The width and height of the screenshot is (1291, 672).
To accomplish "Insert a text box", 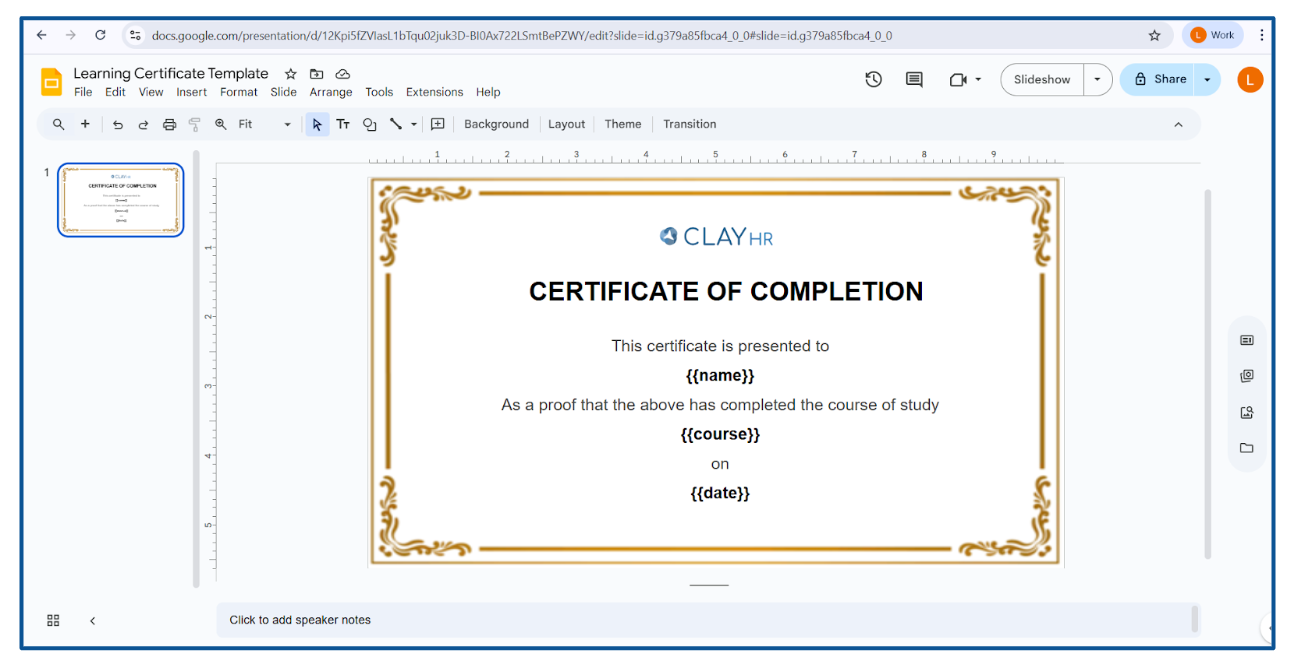I will (x=343, y=124).
